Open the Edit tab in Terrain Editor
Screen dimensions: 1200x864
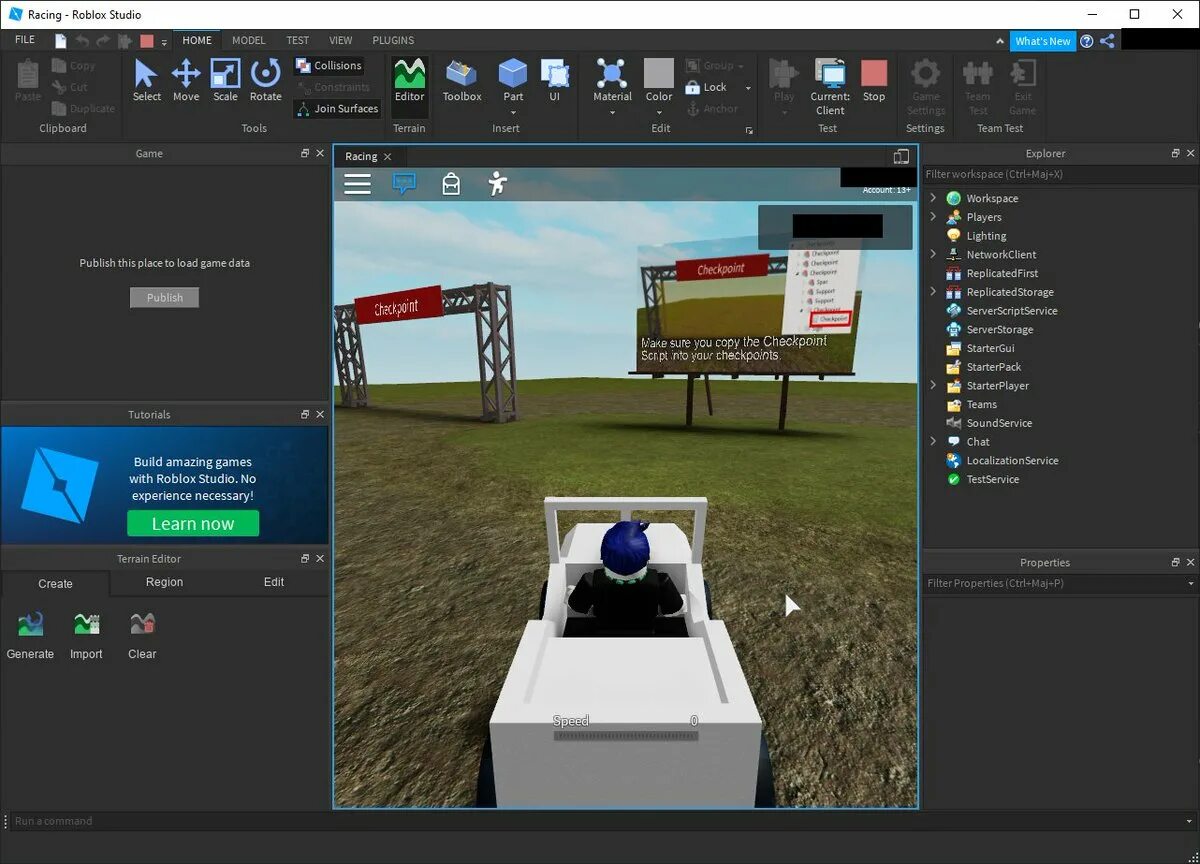(273, 582)
